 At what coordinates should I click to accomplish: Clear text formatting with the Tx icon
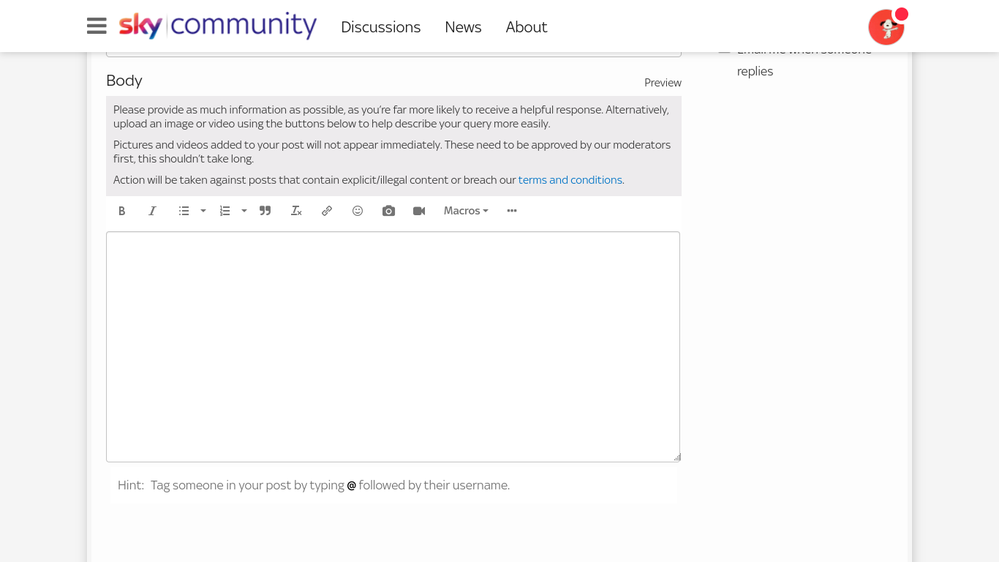[x=296, y=211]
